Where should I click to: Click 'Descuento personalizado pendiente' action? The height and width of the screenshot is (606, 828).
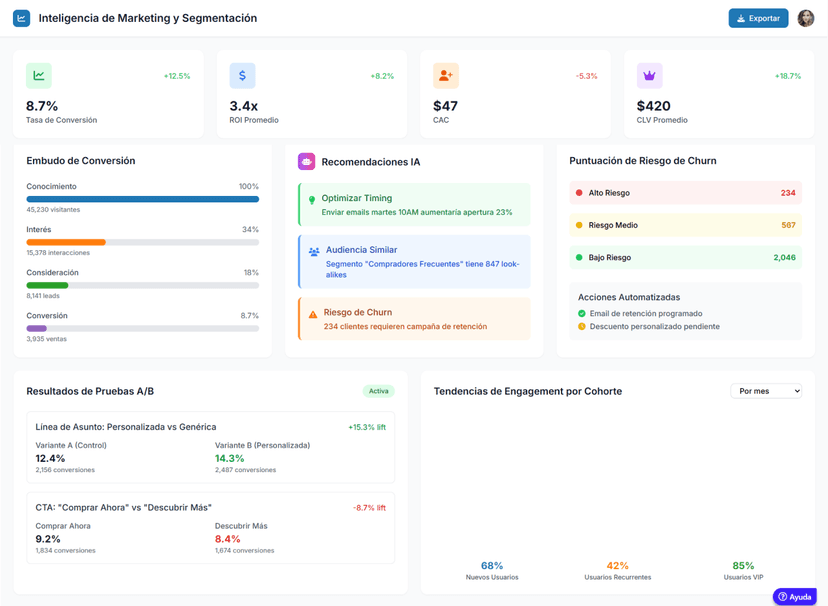coord(655,326)
